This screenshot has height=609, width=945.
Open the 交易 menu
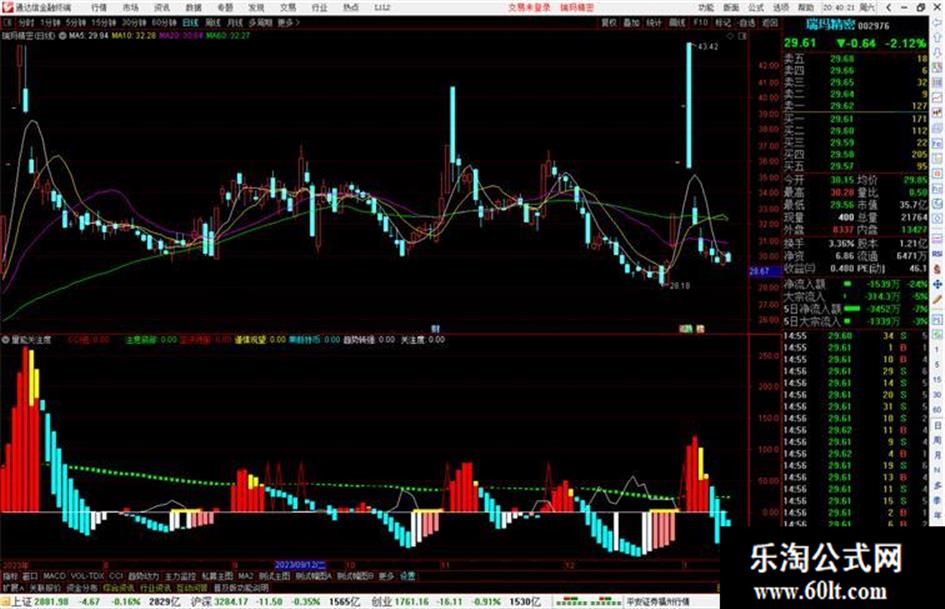tap(288, 7)
